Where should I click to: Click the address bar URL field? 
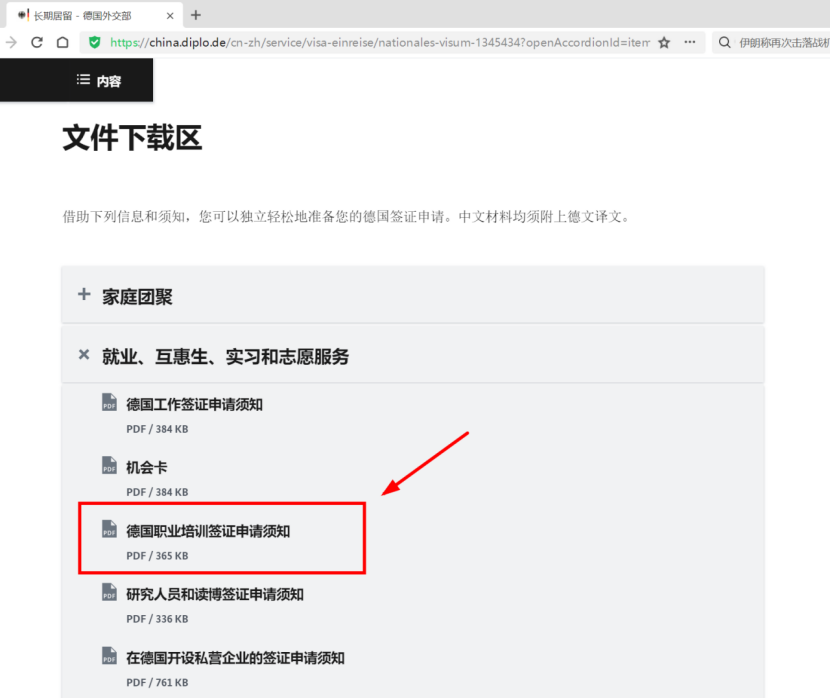[x=380, y=43]
